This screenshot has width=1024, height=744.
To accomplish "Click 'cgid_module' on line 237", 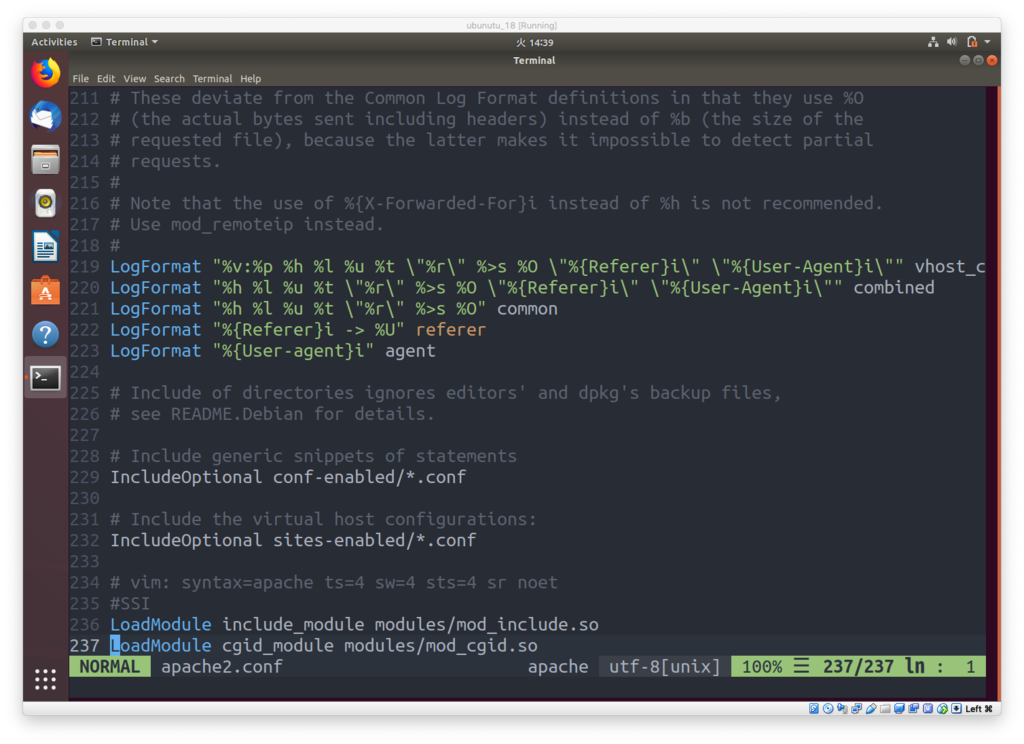I will [x=278, y=645].
